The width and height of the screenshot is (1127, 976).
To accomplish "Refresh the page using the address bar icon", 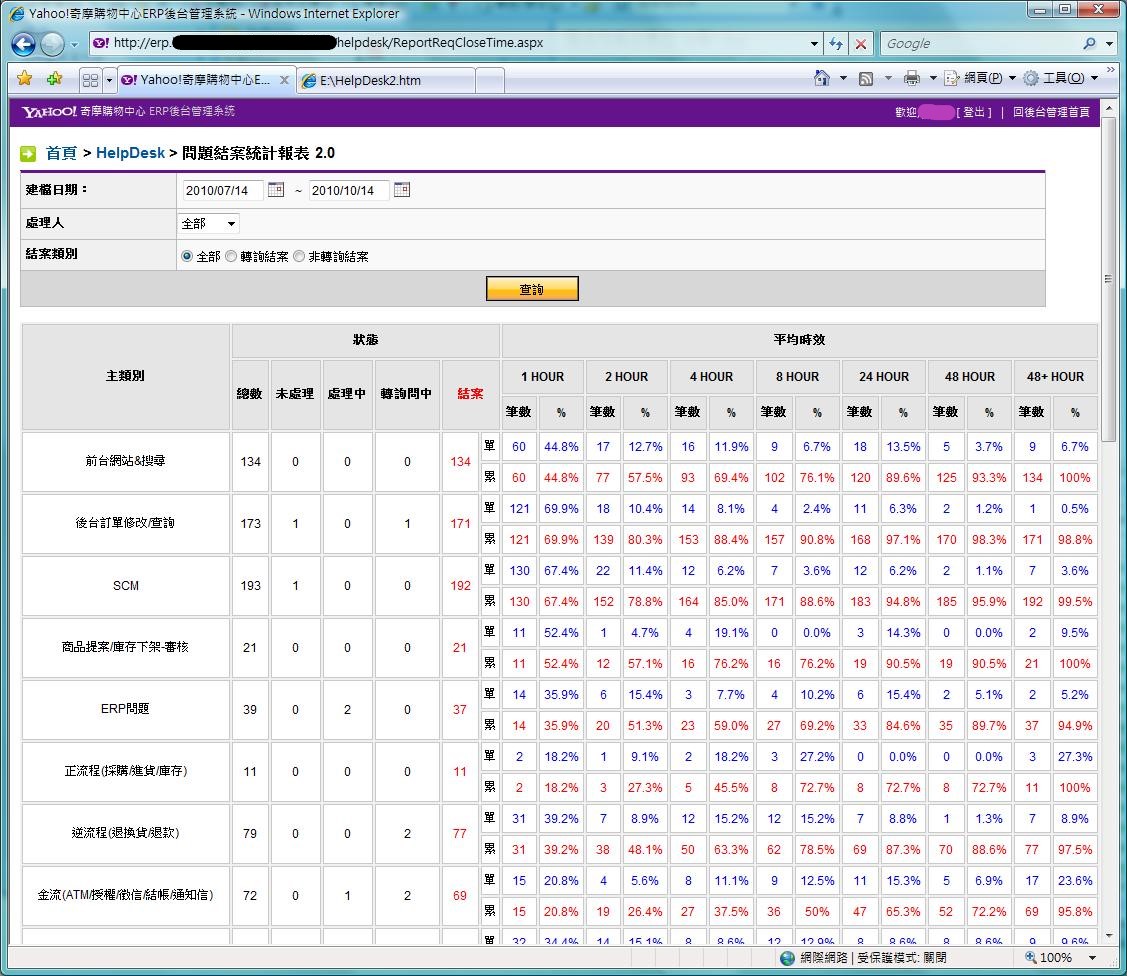I will (x=836, y=44).
